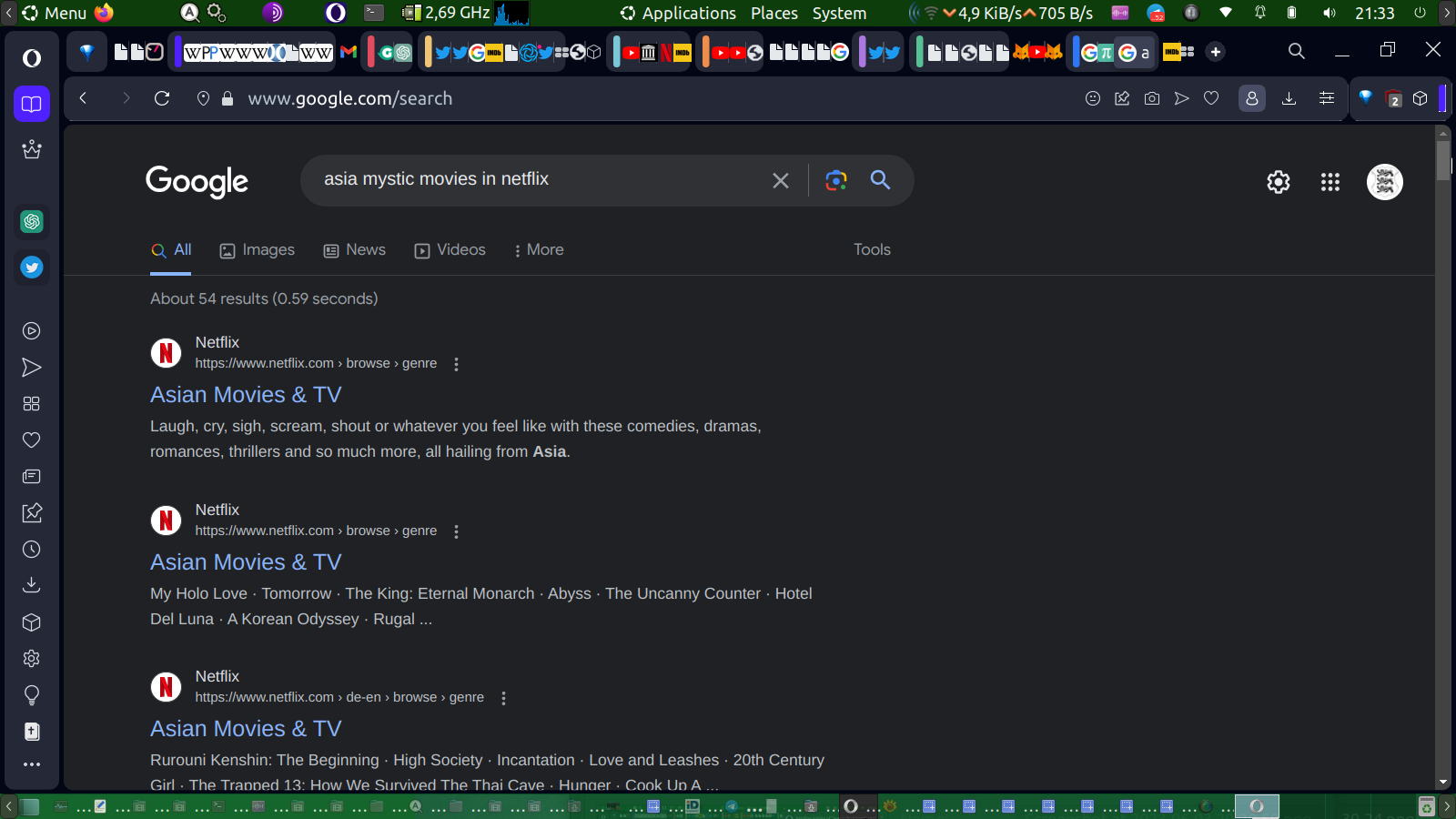Switch to Videos results tab
This screenshot has width=1456, height=819.
click(450, 250)
